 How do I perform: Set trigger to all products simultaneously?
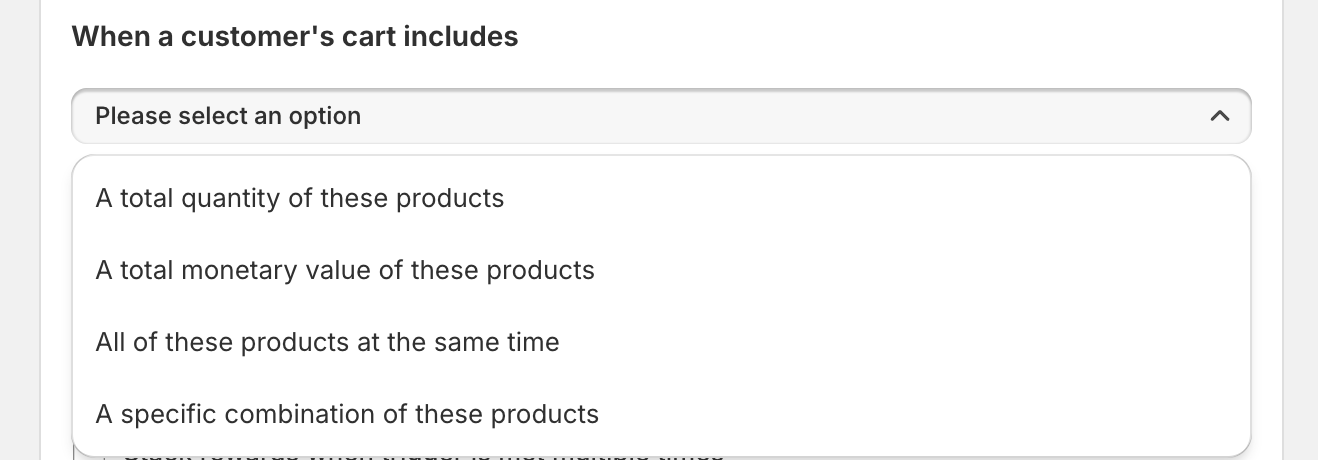coord(327,342)
